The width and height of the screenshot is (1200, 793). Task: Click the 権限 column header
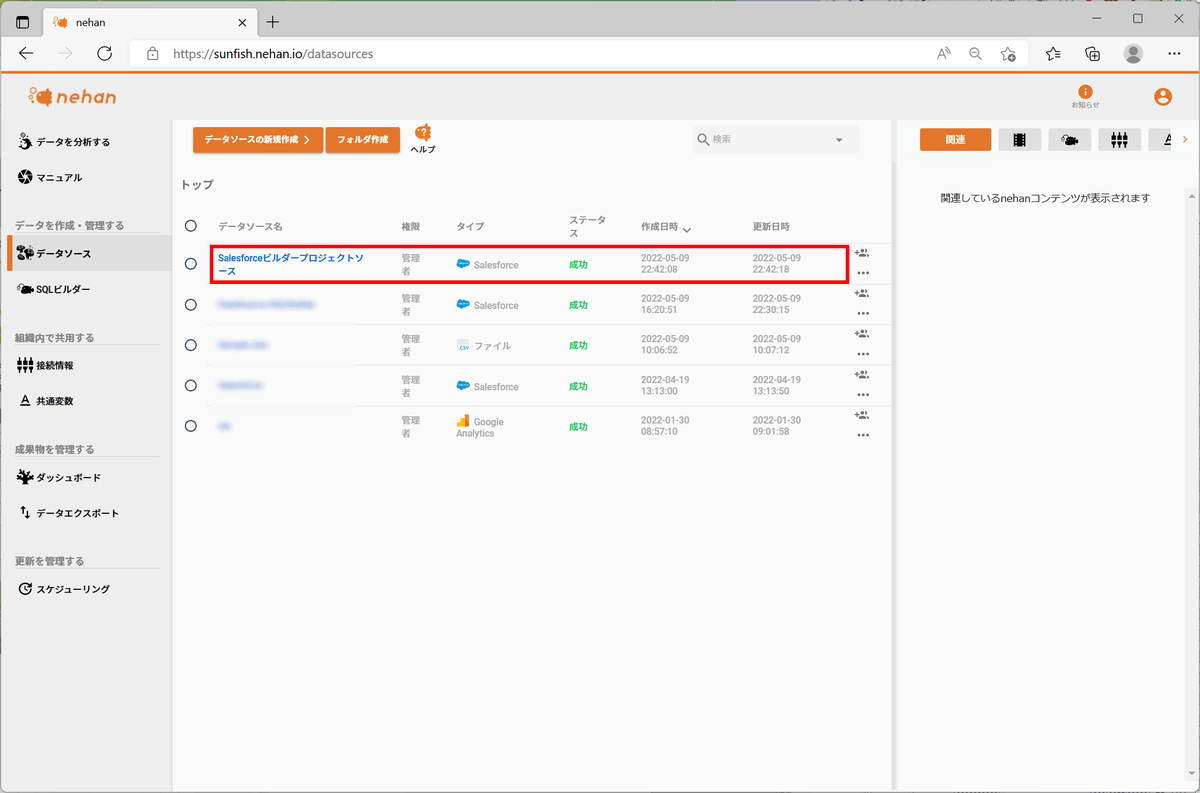coord(411,227)
